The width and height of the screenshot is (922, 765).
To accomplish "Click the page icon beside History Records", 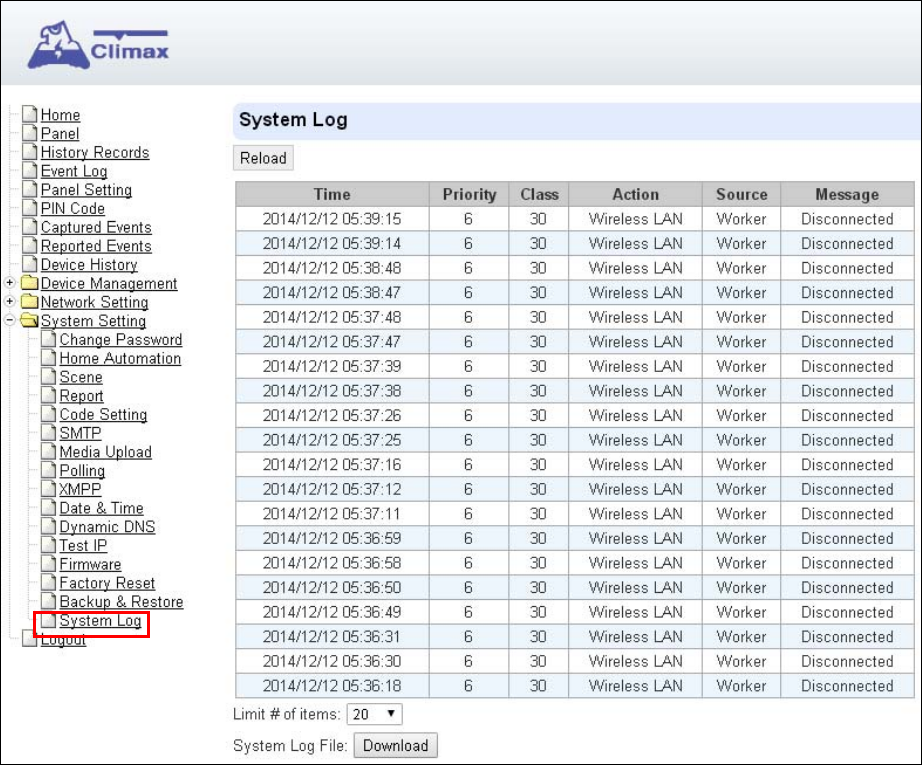I will 29,152.
